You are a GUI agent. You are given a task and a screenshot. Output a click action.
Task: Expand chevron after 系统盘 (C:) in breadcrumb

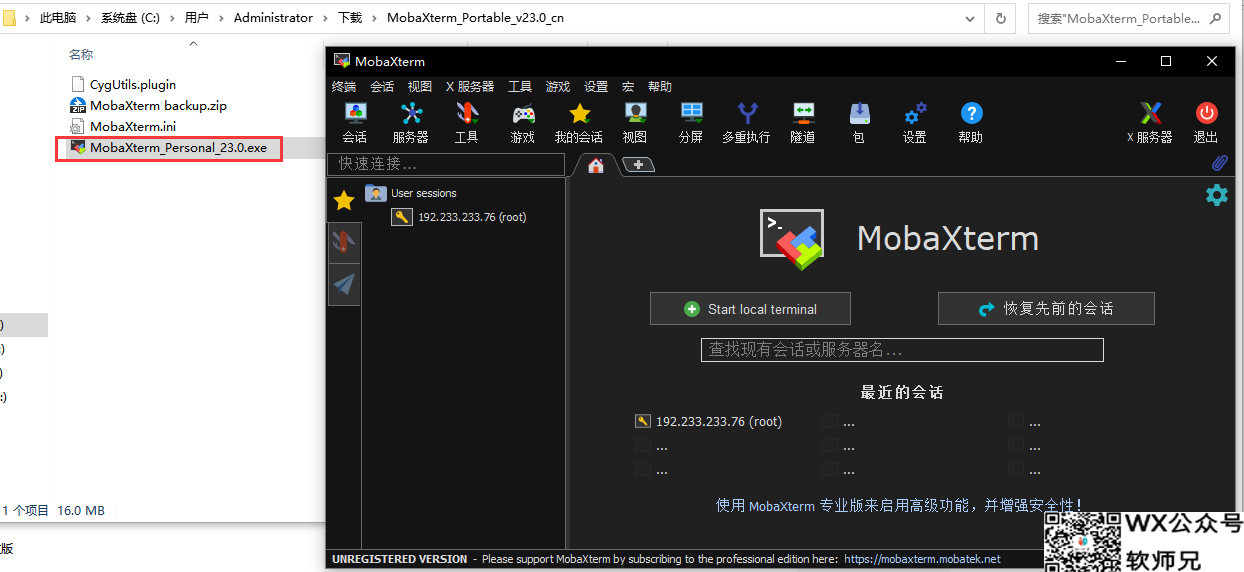pyautogui.click(x=173, y=18)
